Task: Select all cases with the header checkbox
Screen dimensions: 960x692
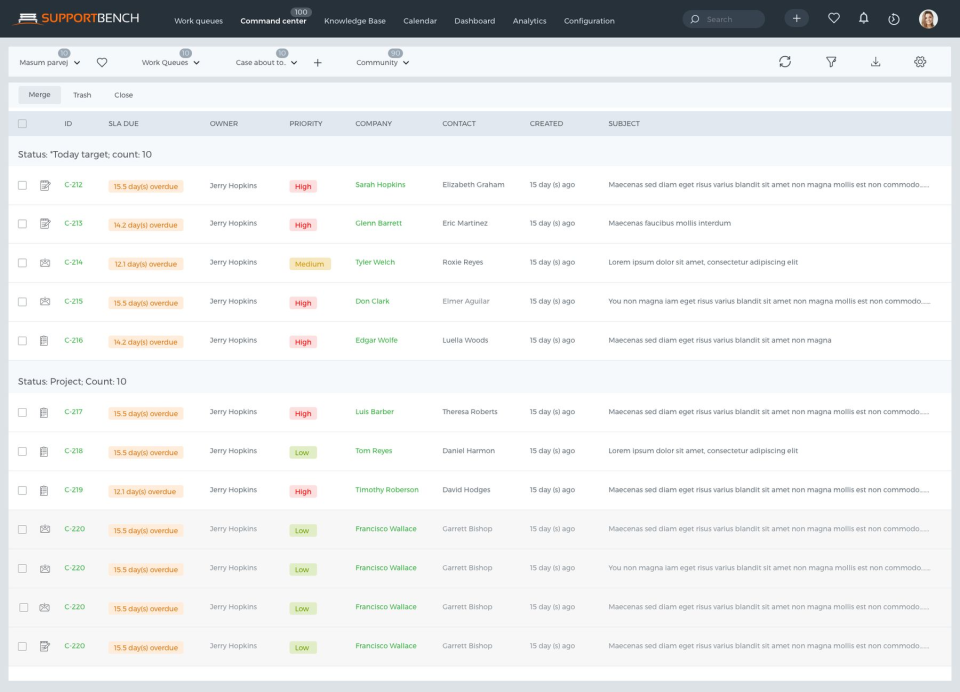Action: tap(22, 123)
